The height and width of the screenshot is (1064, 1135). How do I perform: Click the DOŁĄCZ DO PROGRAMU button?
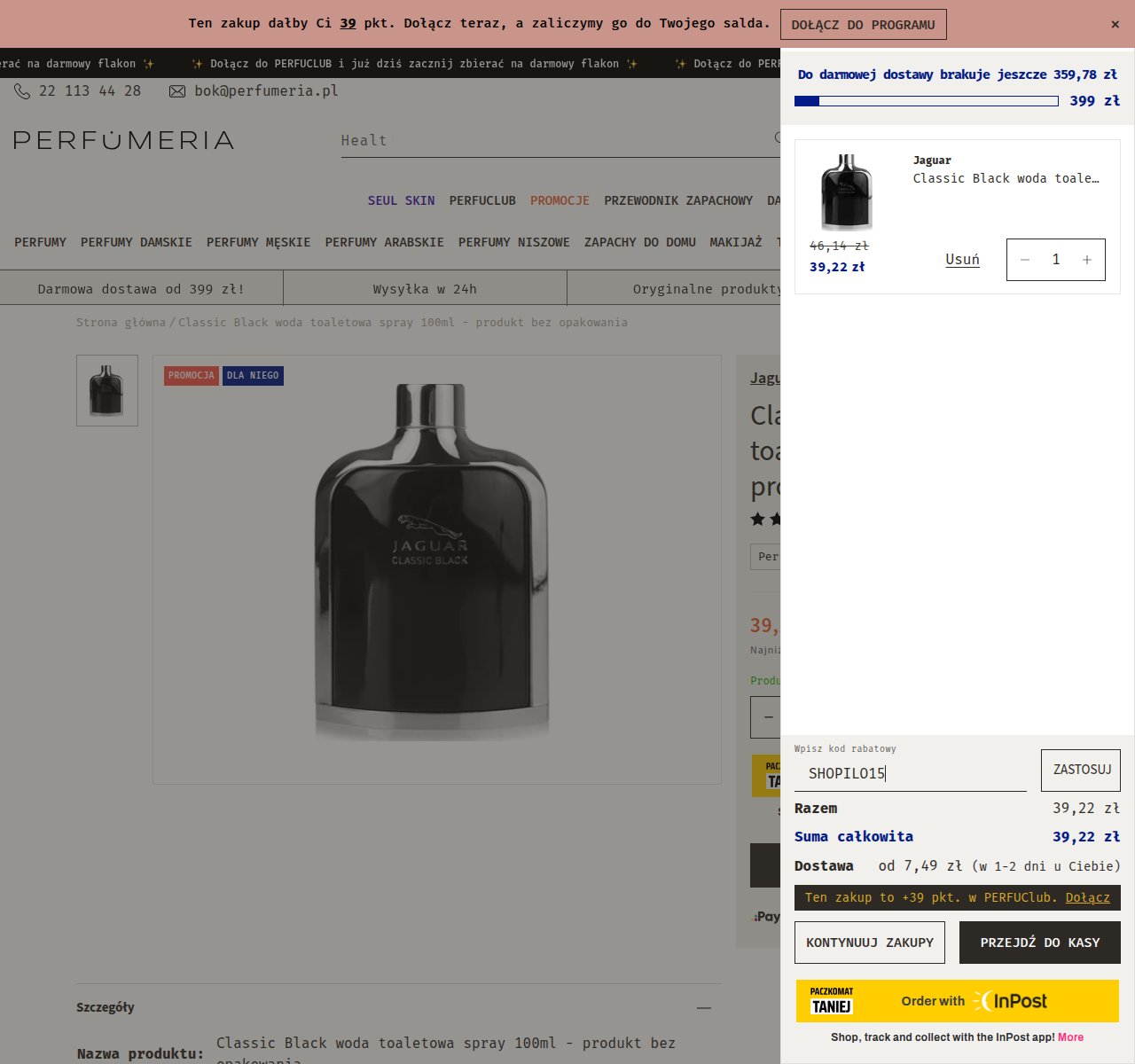[864, 25]
